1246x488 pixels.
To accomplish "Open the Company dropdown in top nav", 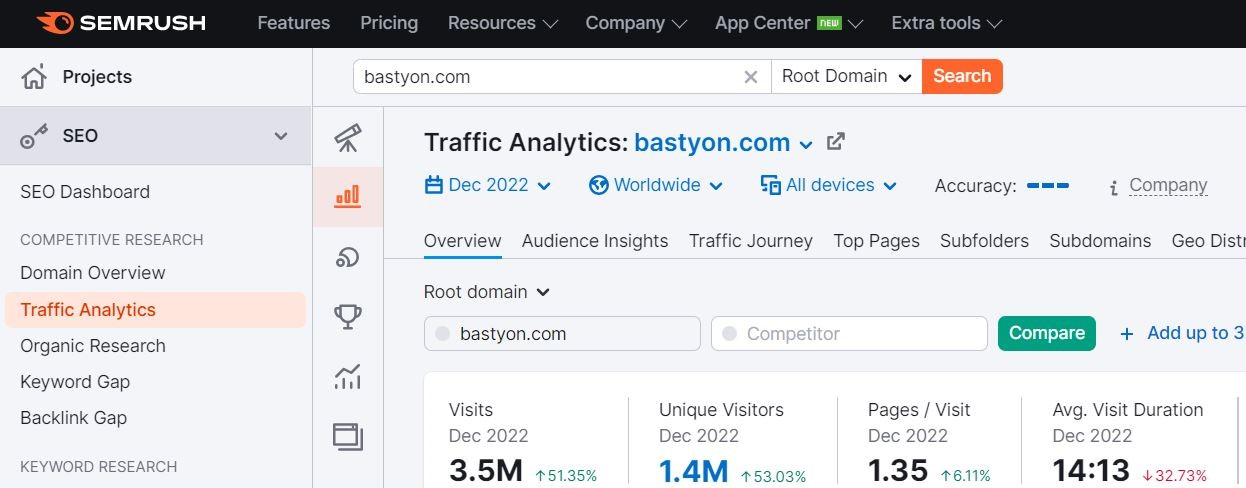I will pyautogui.click(x=636, y=22).
